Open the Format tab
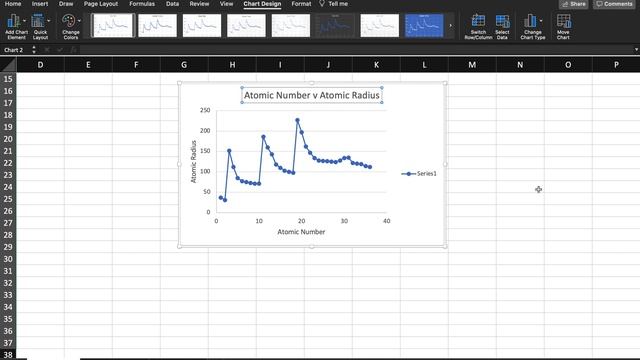 point(301,4)
